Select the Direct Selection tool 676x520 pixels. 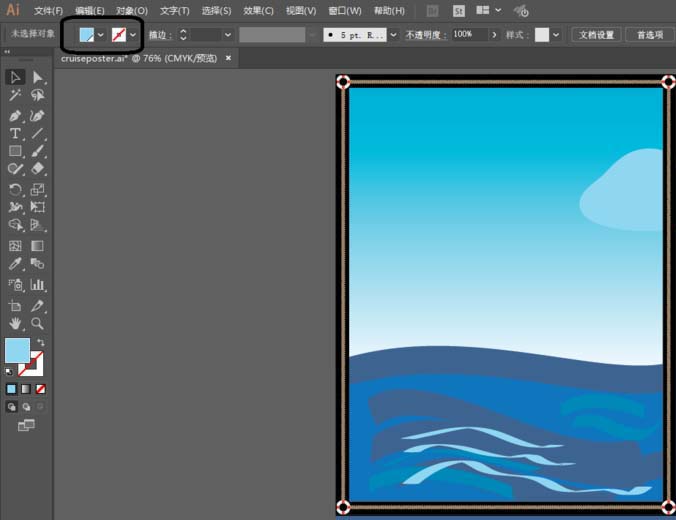point(37,77)
